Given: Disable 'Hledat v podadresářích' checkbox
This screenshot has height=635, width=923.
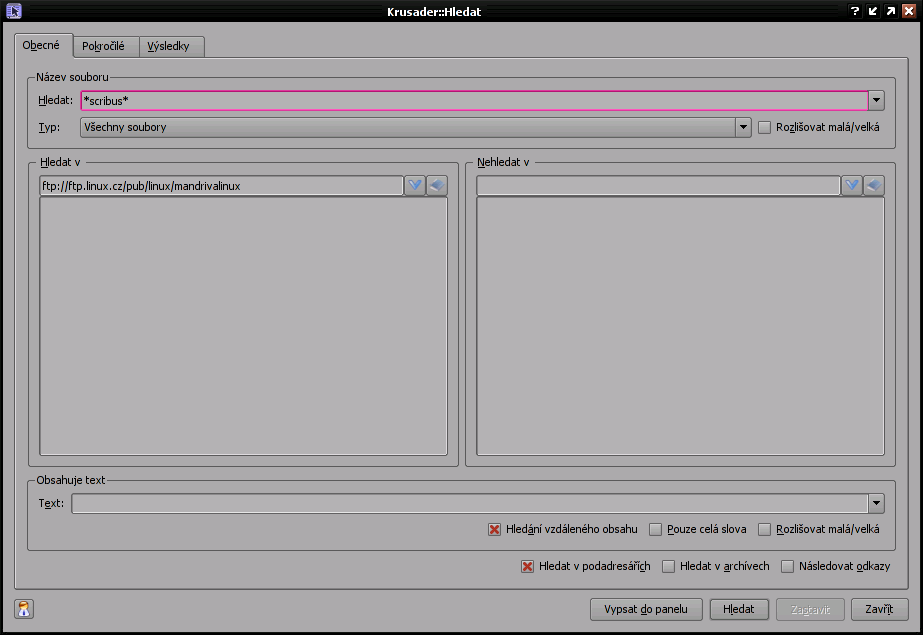Looking at the screenshot, I should point(528,567).
